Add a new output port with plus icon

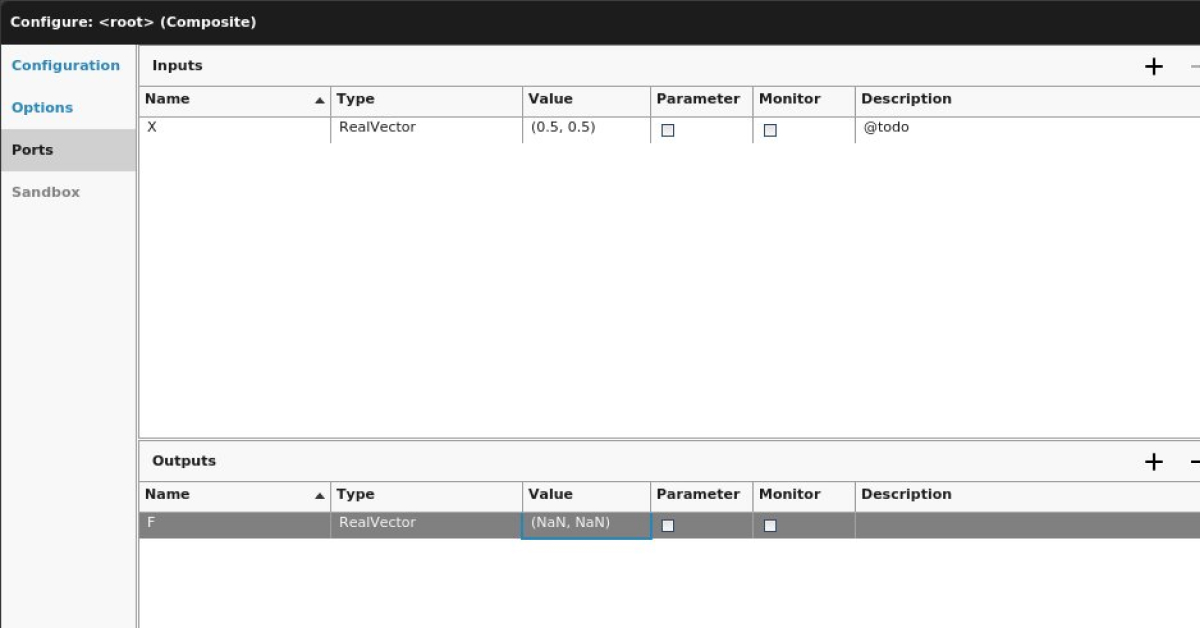click(x=1154, y=461)
